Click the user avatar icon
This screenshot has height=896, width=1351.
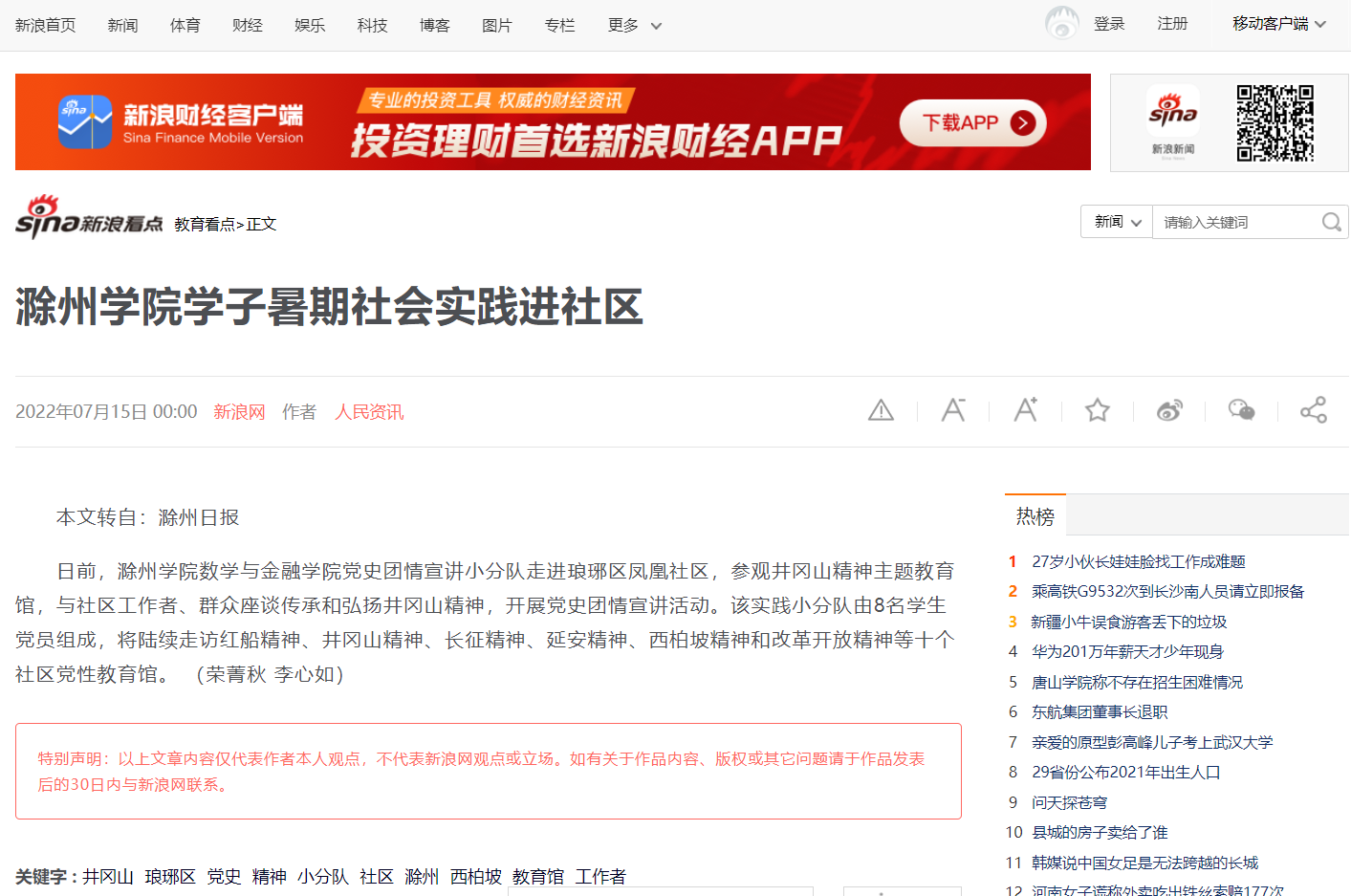[x=1061, y=23]
